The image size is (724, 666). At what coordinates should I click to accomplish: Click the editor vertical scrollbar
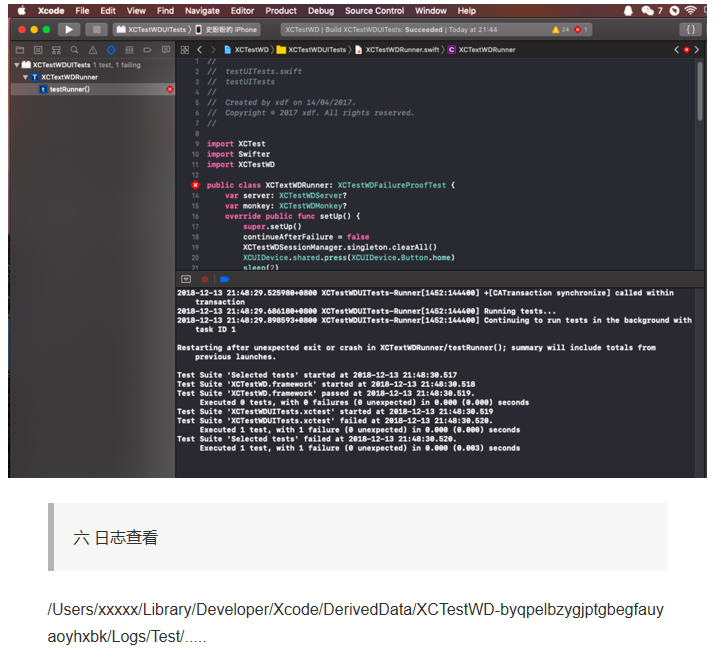(x=700, y=91)
